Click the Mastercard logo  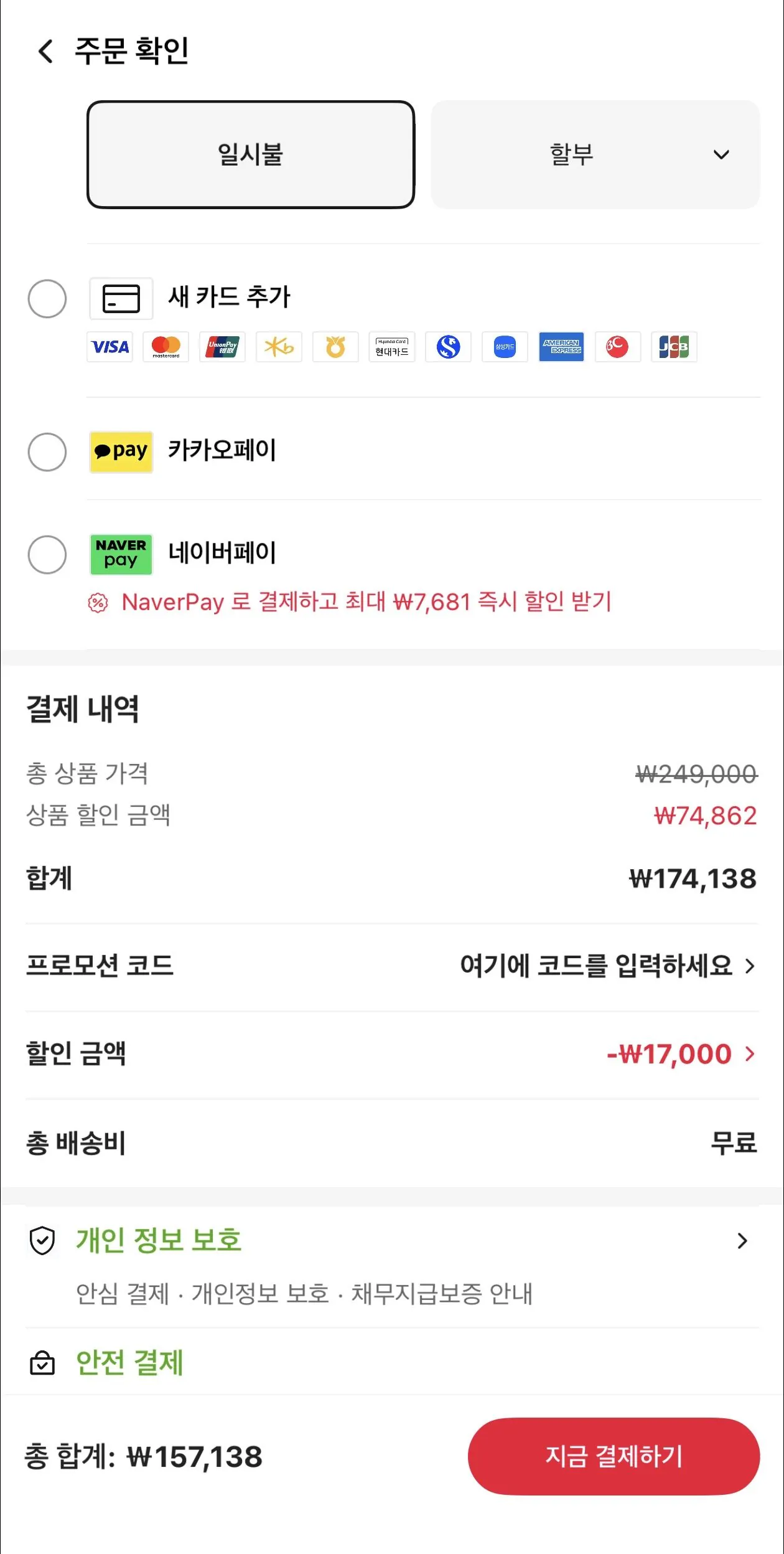[166, 347]
